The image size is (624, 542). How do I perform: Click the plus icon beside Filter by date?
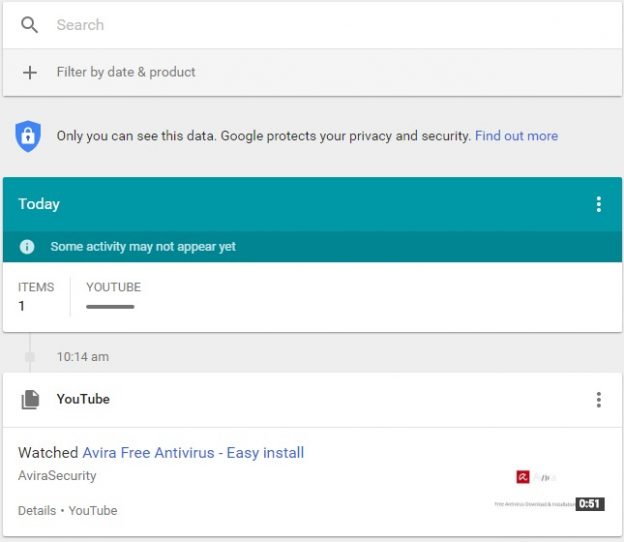29,72
